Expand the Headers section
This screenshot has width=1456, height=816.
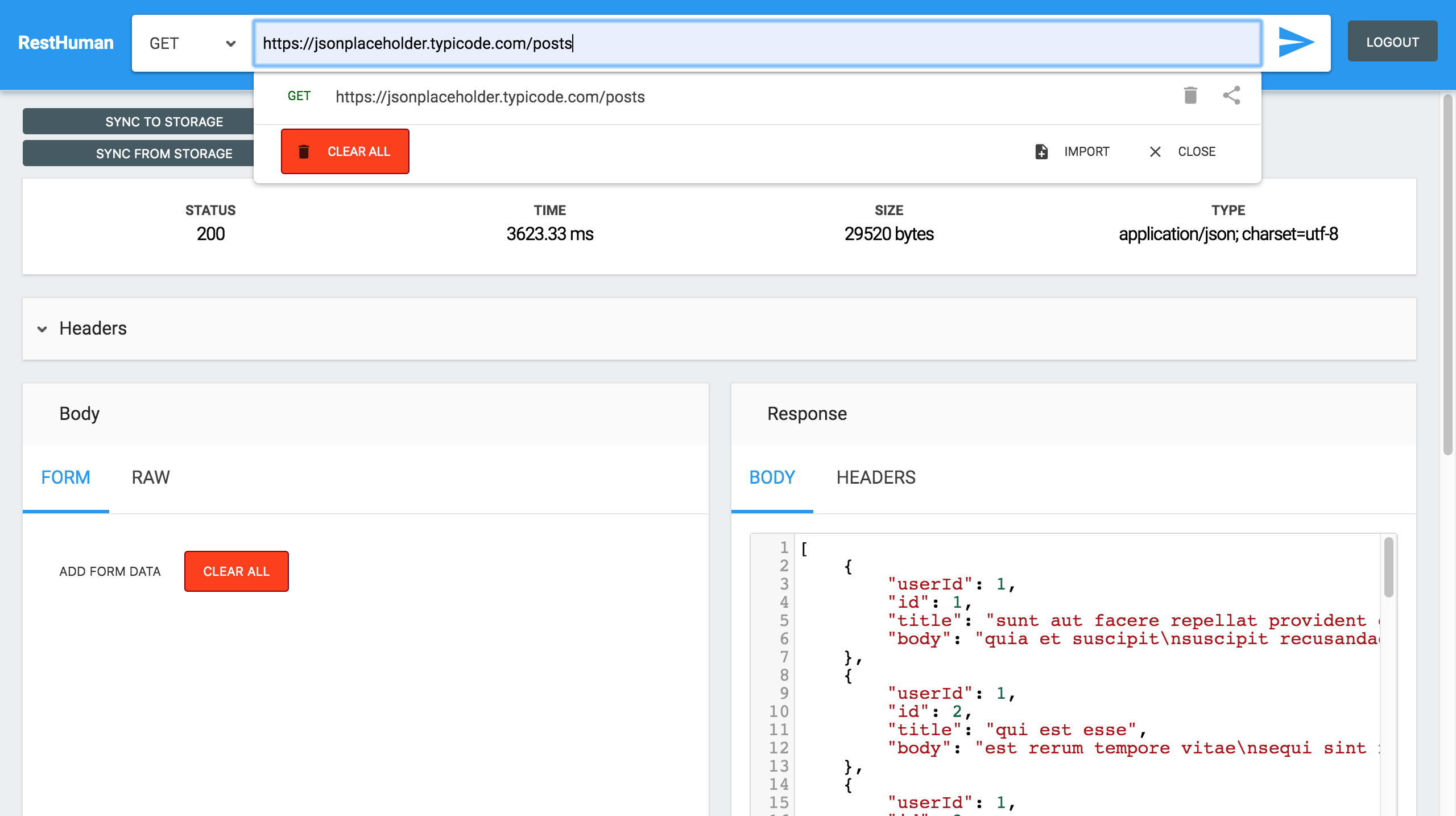click(x=93, y=328)
